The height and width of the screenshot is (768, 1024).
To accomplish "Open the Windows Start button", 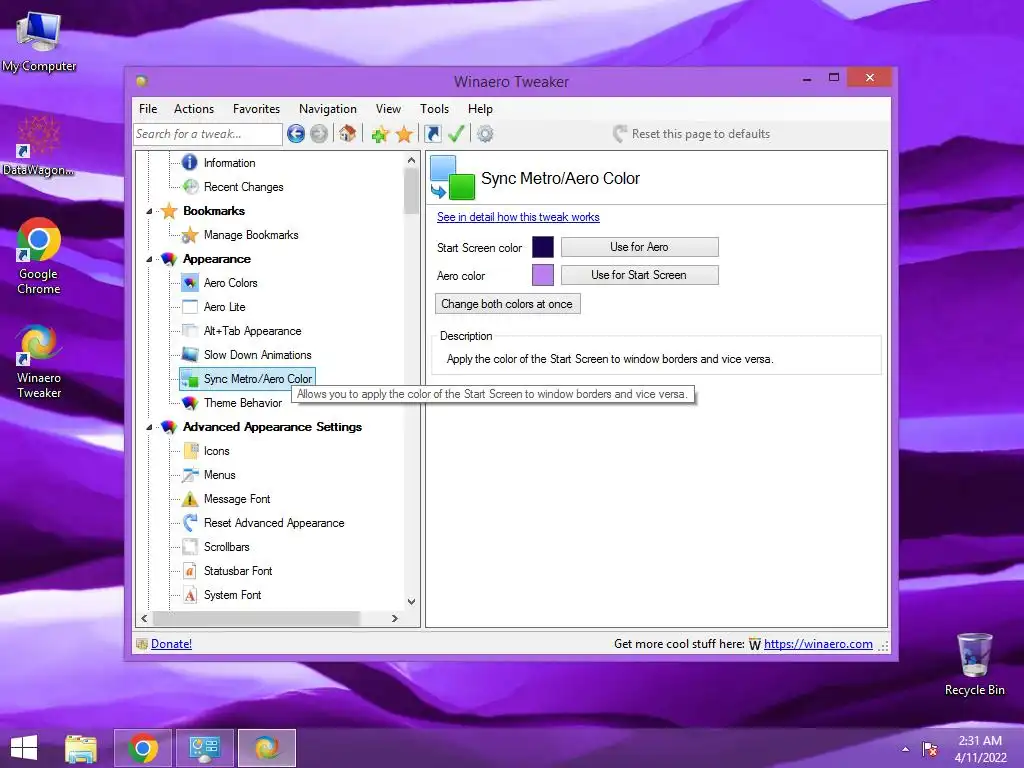I will pos(24,748).
